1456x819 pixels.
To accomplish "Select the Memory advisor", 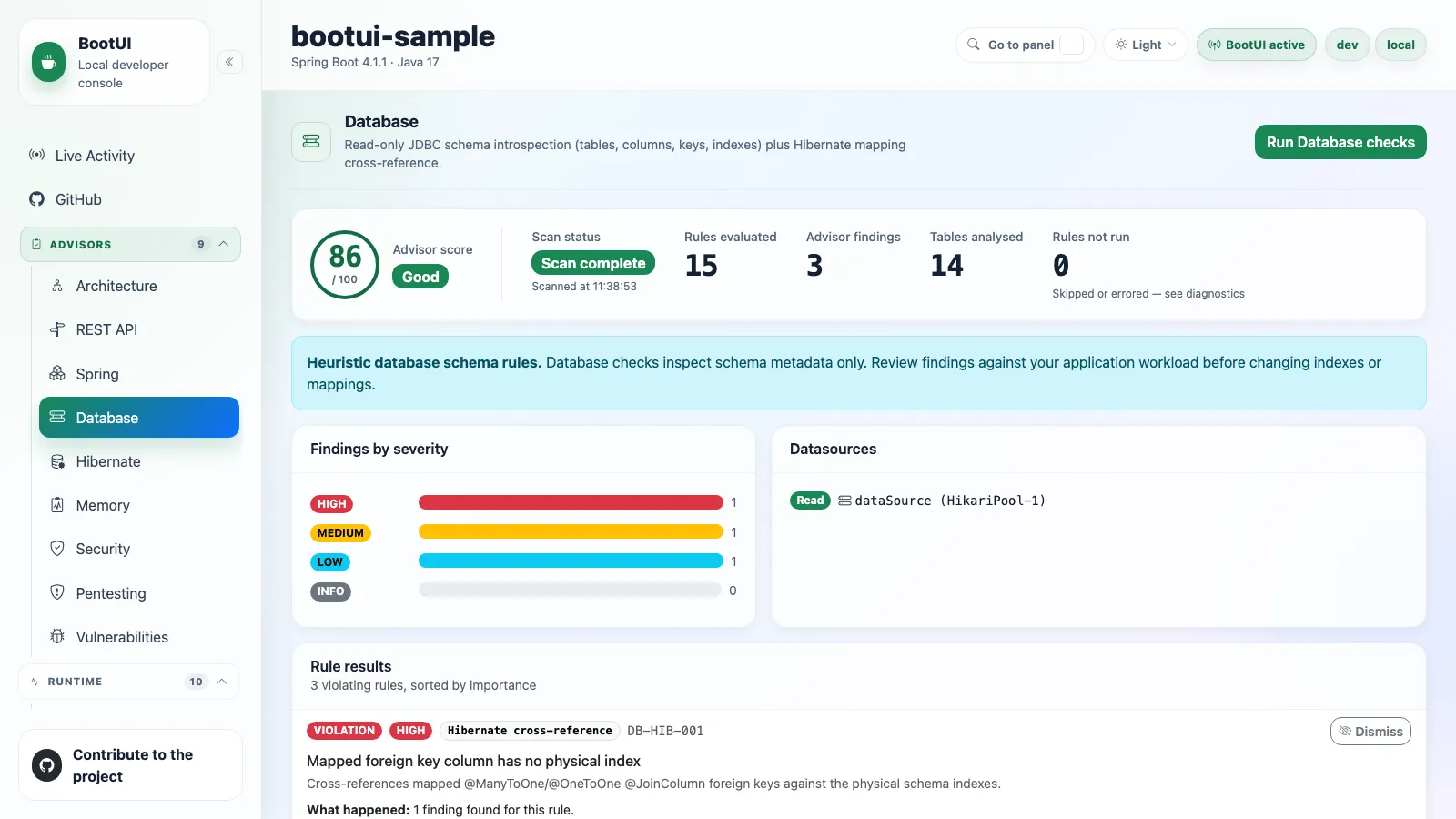I will pyautogui.click(x=139, y=505).
